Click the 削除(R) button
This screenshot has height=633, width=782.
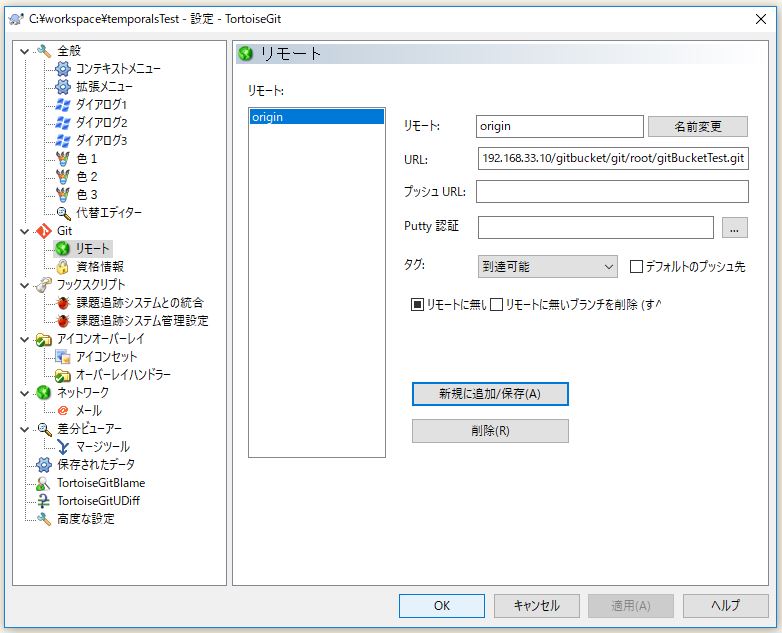point(490,430)
